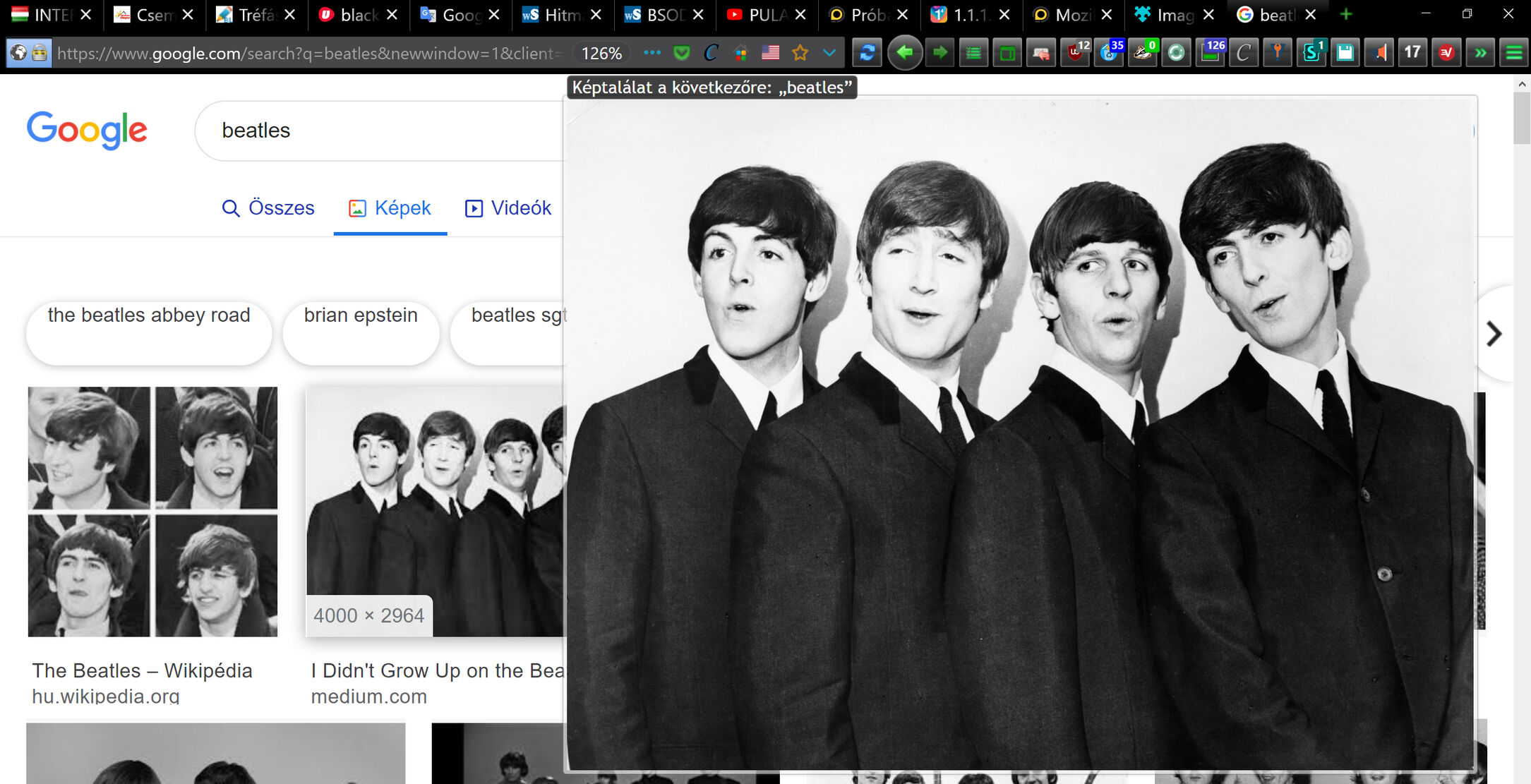1531x784 pixels.
Task: Click the URL address bar text
Action: click(x=309, y=54)
